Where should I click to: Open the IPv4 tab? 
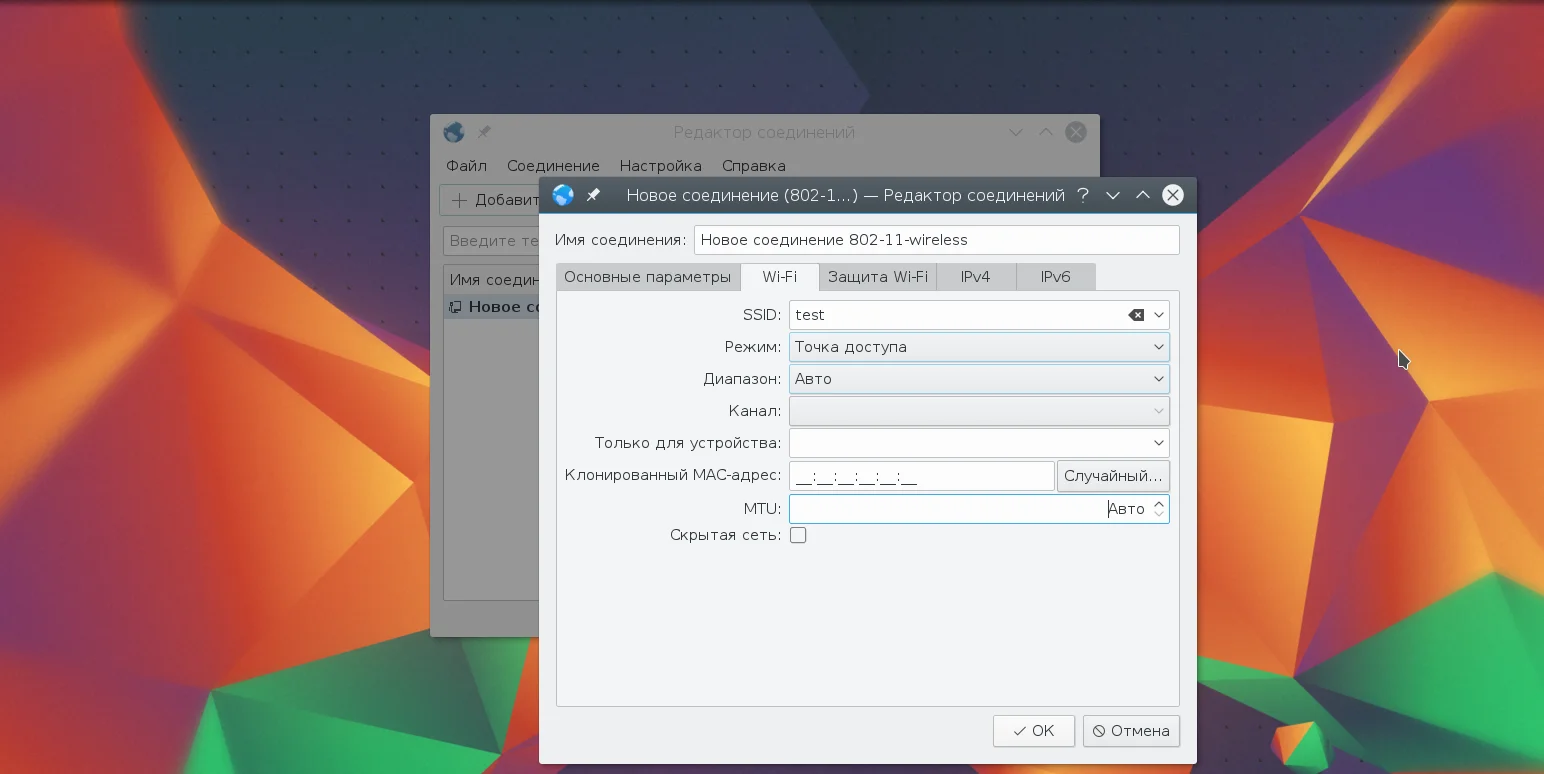pyautogui.click(x=975, y=277)
